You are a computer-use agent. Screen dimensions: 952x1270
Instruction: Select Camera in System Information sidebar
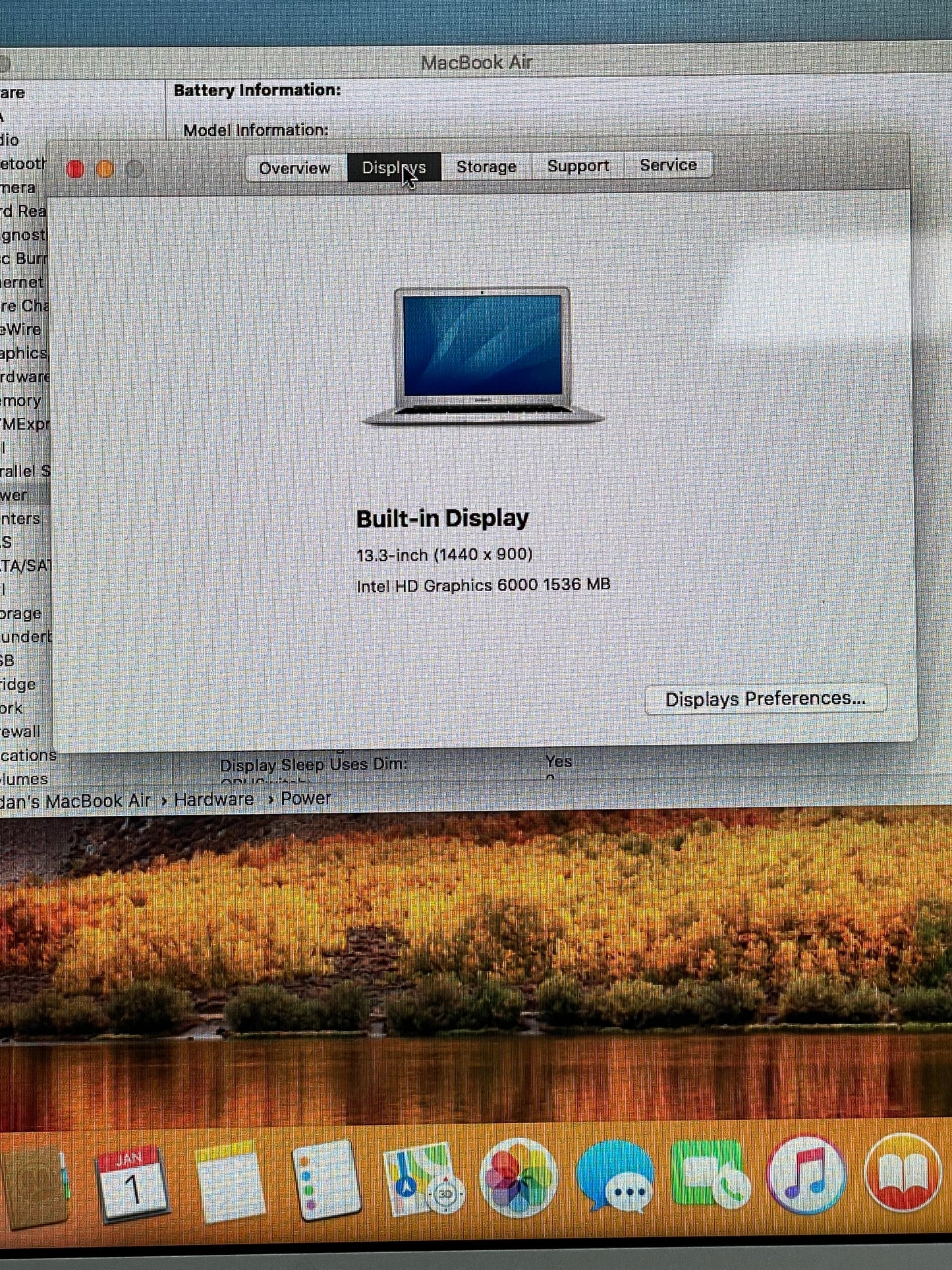tap(18, 188)
